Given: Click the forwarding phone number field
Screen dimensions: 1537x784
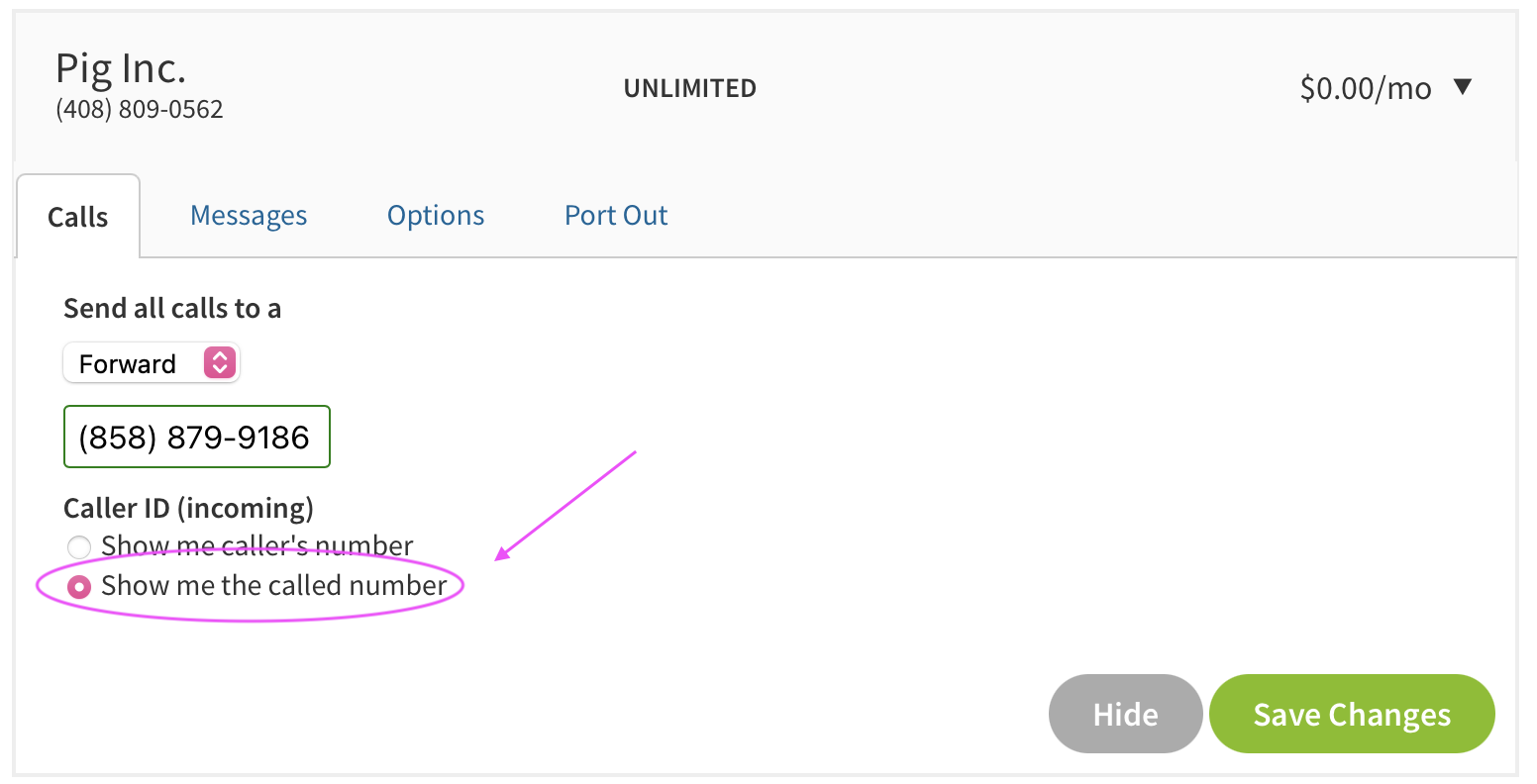Looking at the screenshot, I should tap(196, 437).
